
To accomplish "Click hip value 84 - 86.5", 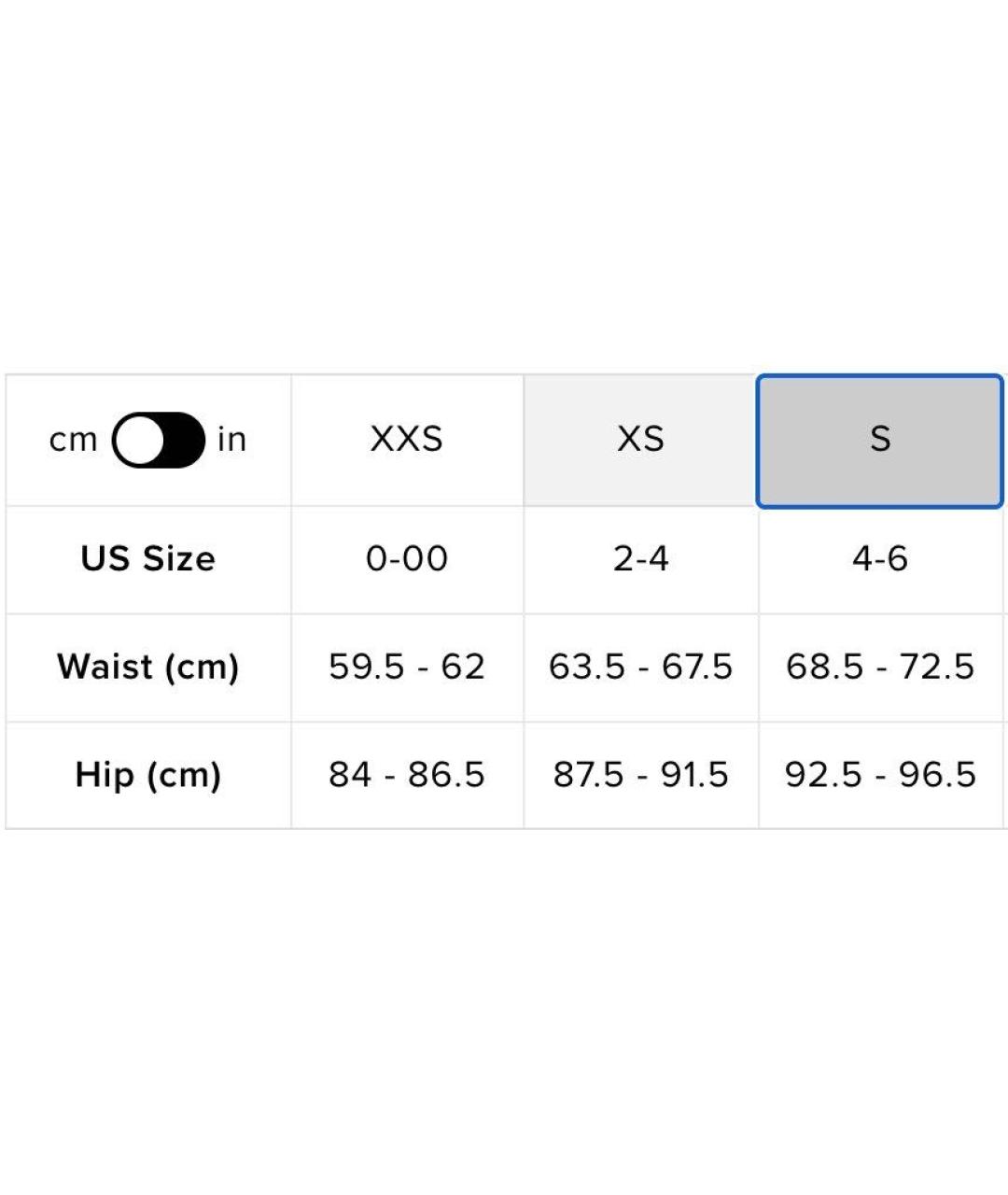I will click(407, 775).
